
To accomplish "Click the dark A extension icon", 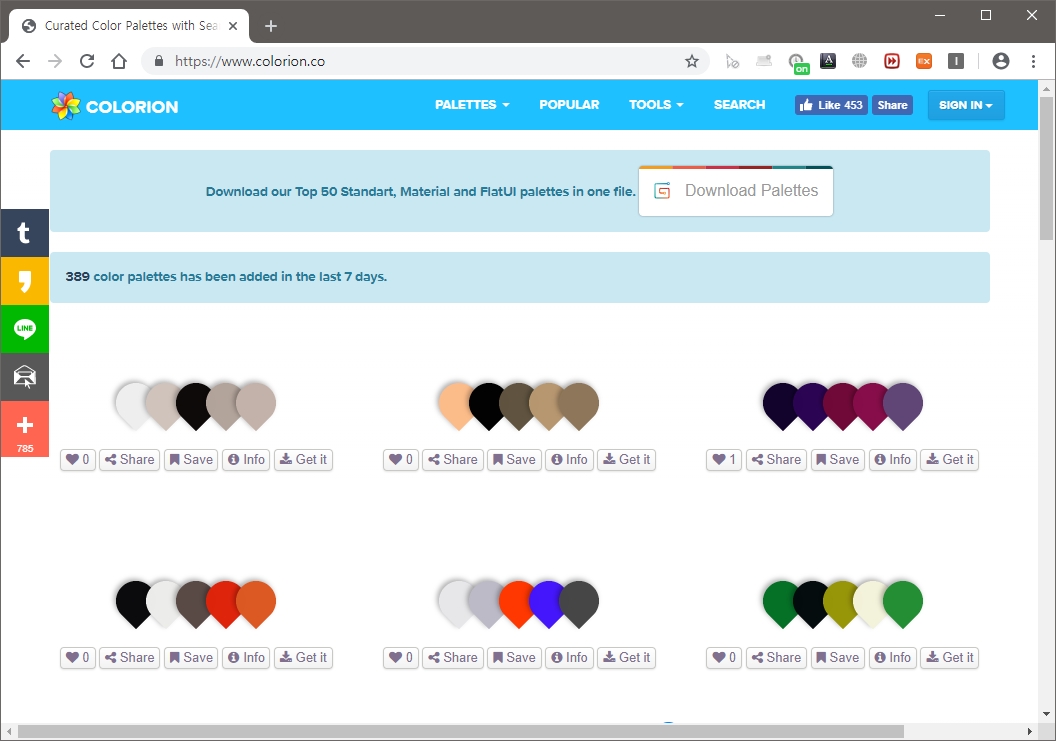I will click(828, 61).
